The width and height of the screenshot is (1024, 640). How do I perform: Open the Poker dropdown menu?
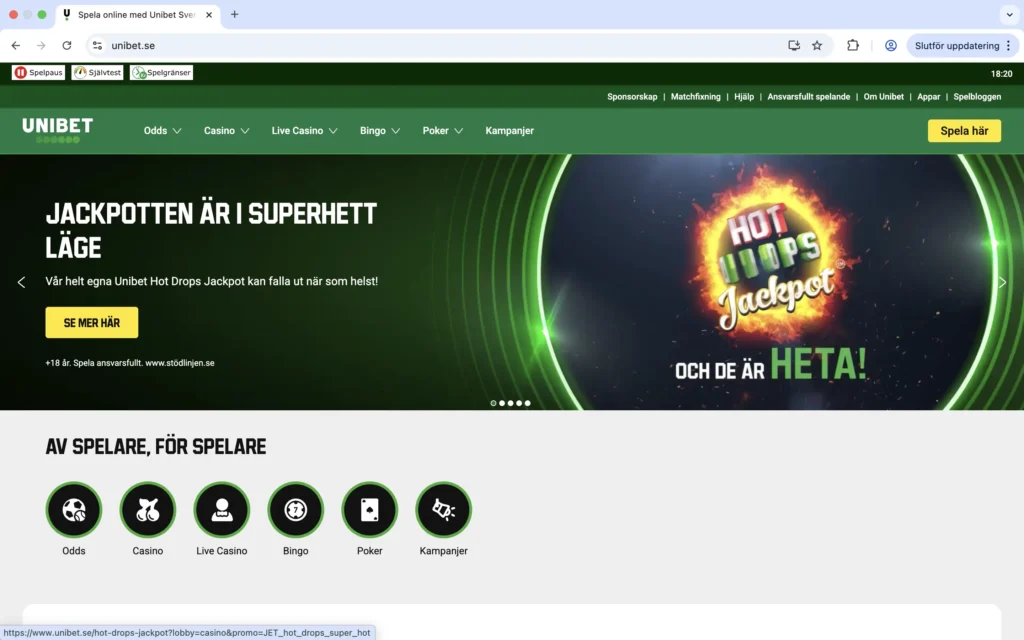coord(442,130)
